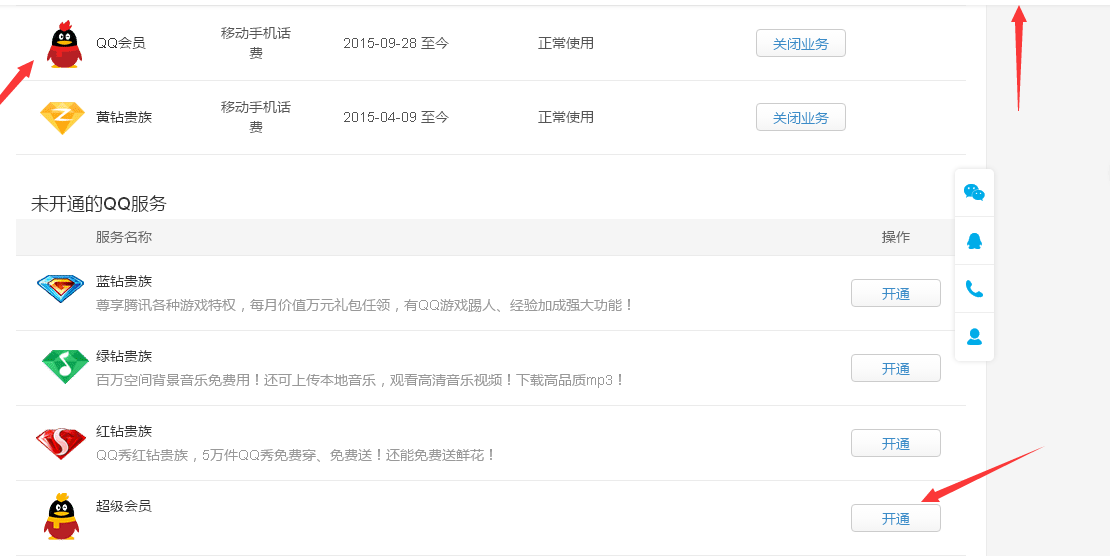Screen dimensions: 1110x556
Task: Click the 未开通的QQ服务 heading
Action: [98, 204]
